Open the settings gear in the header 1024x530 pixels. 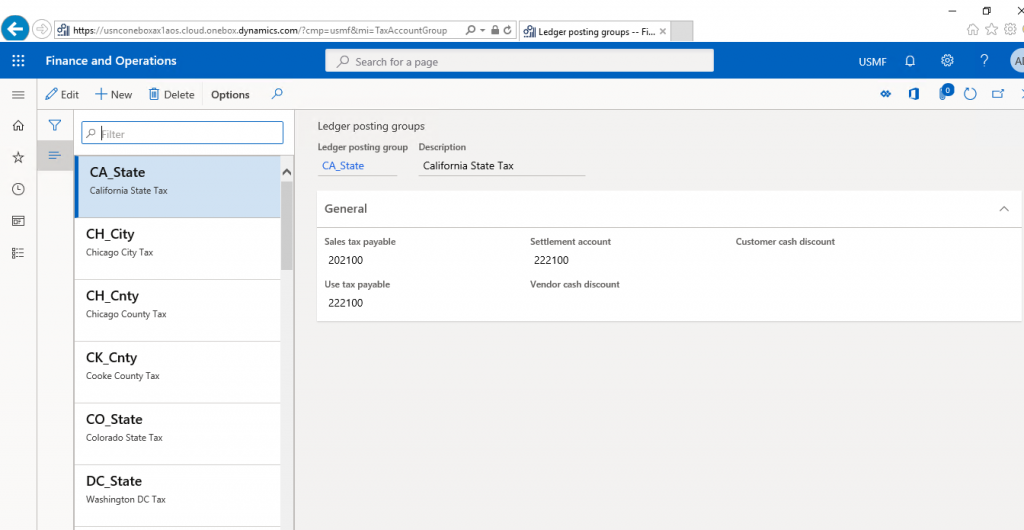tap(947, 61)
